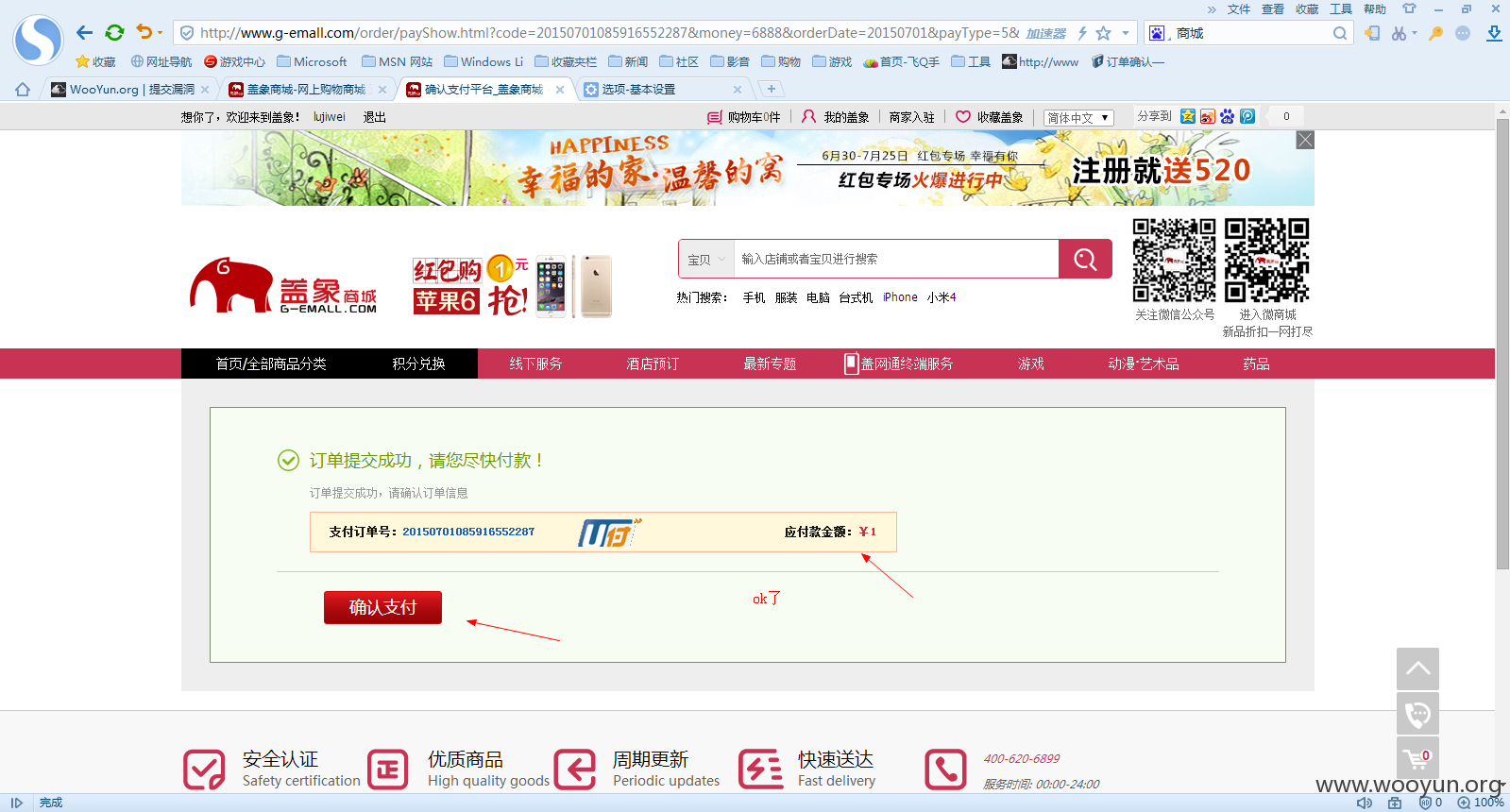Open the Sogou browser logo menu
1510x812 pixels.
pos(38,39)
